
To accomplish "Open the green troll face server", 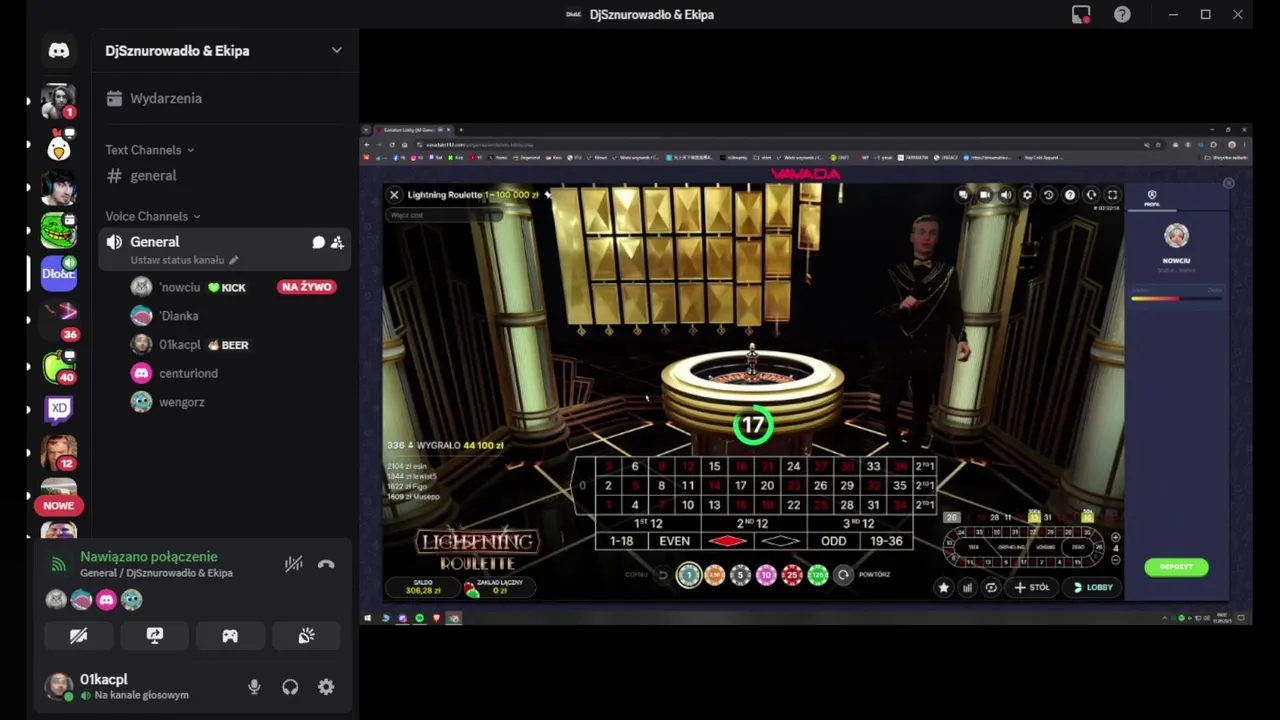I will (59, 231).
